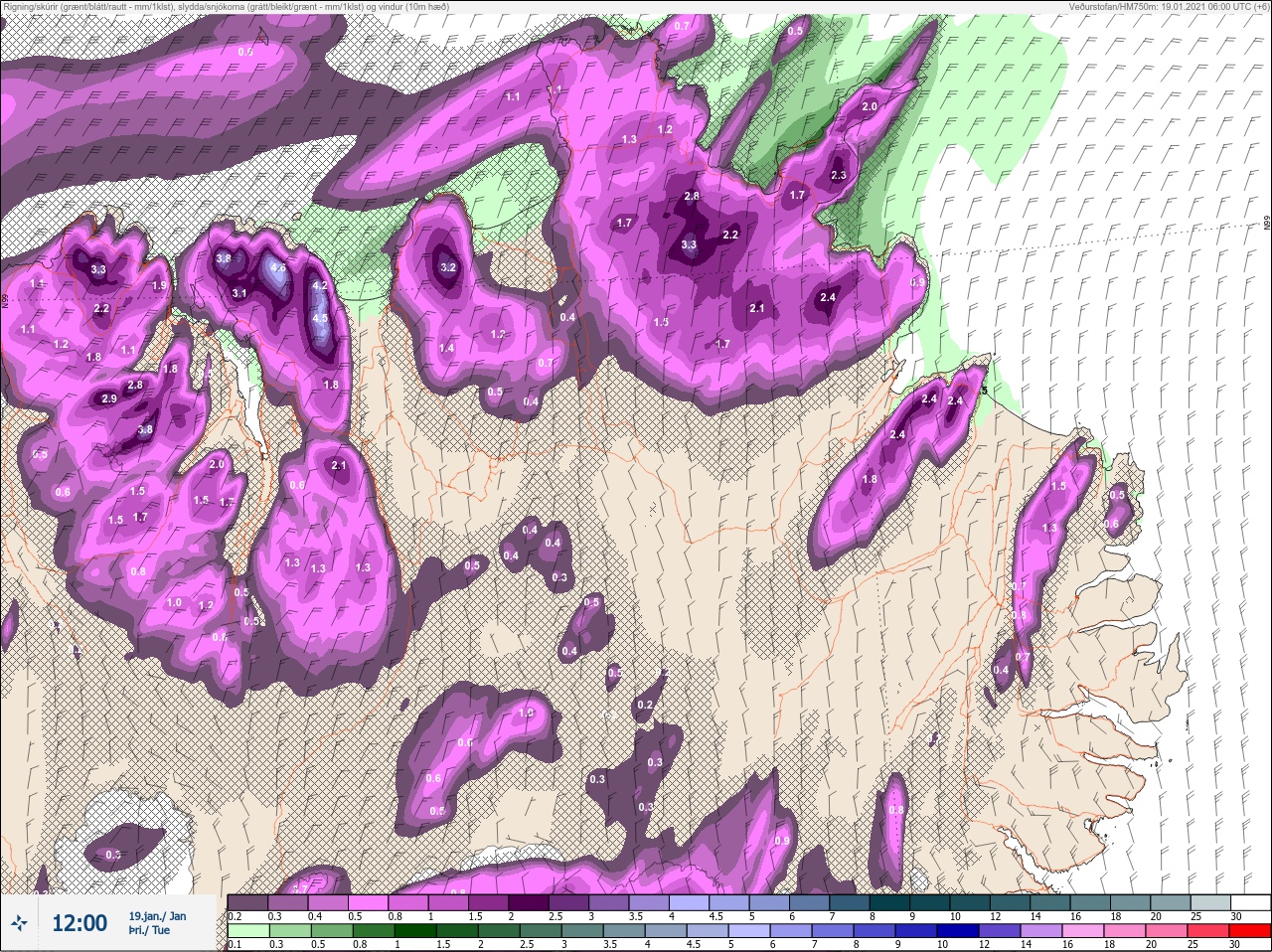1272x952 pixels.
Task: Select the 12:00 forecast time label
Action: (79, 923)
